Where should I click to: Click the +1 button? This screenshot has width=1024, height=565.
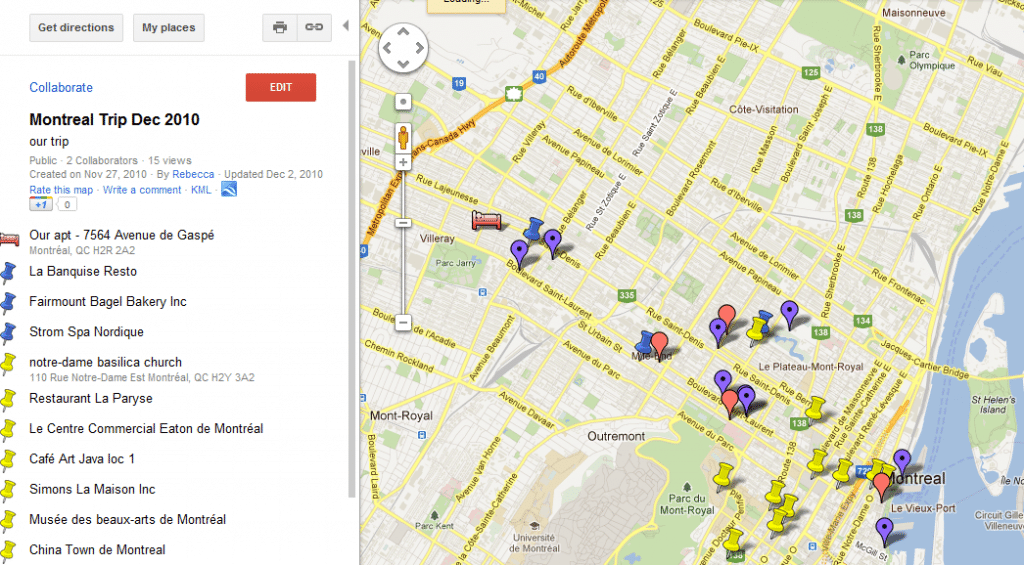coord(40,204)
